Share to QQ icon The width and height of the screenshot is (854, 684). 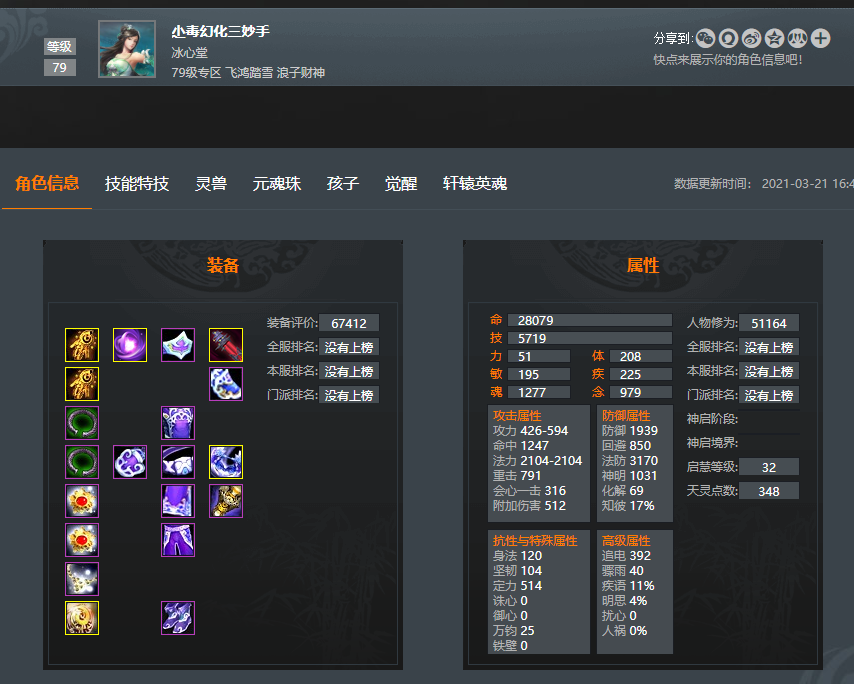point(728,38)
